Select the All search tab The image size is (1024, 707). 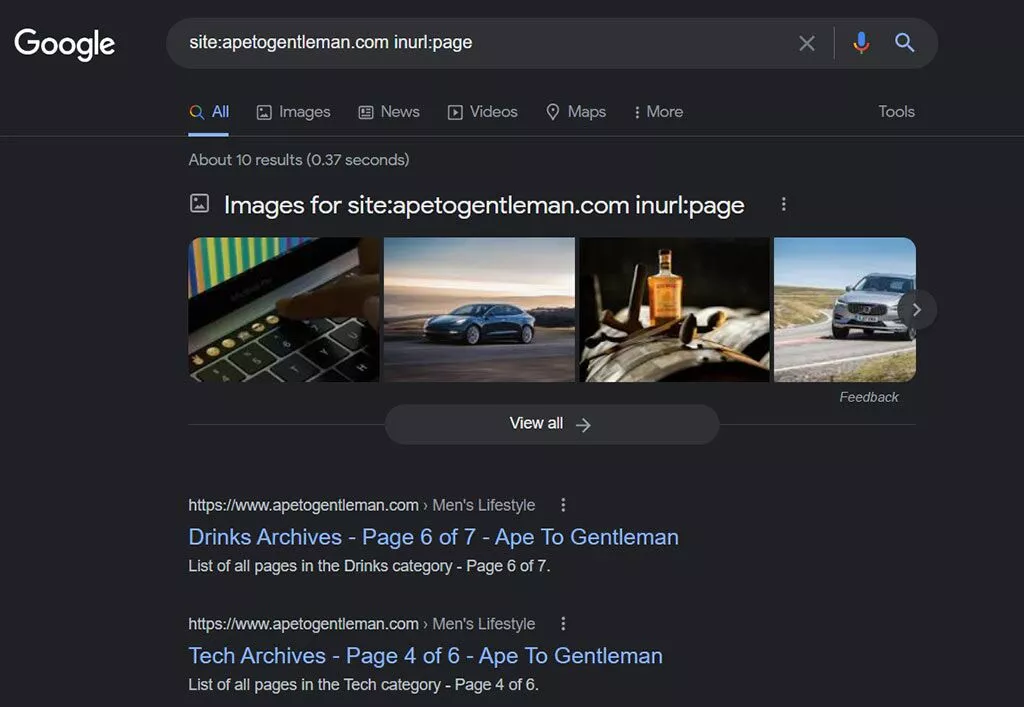(x=209, y=112)
